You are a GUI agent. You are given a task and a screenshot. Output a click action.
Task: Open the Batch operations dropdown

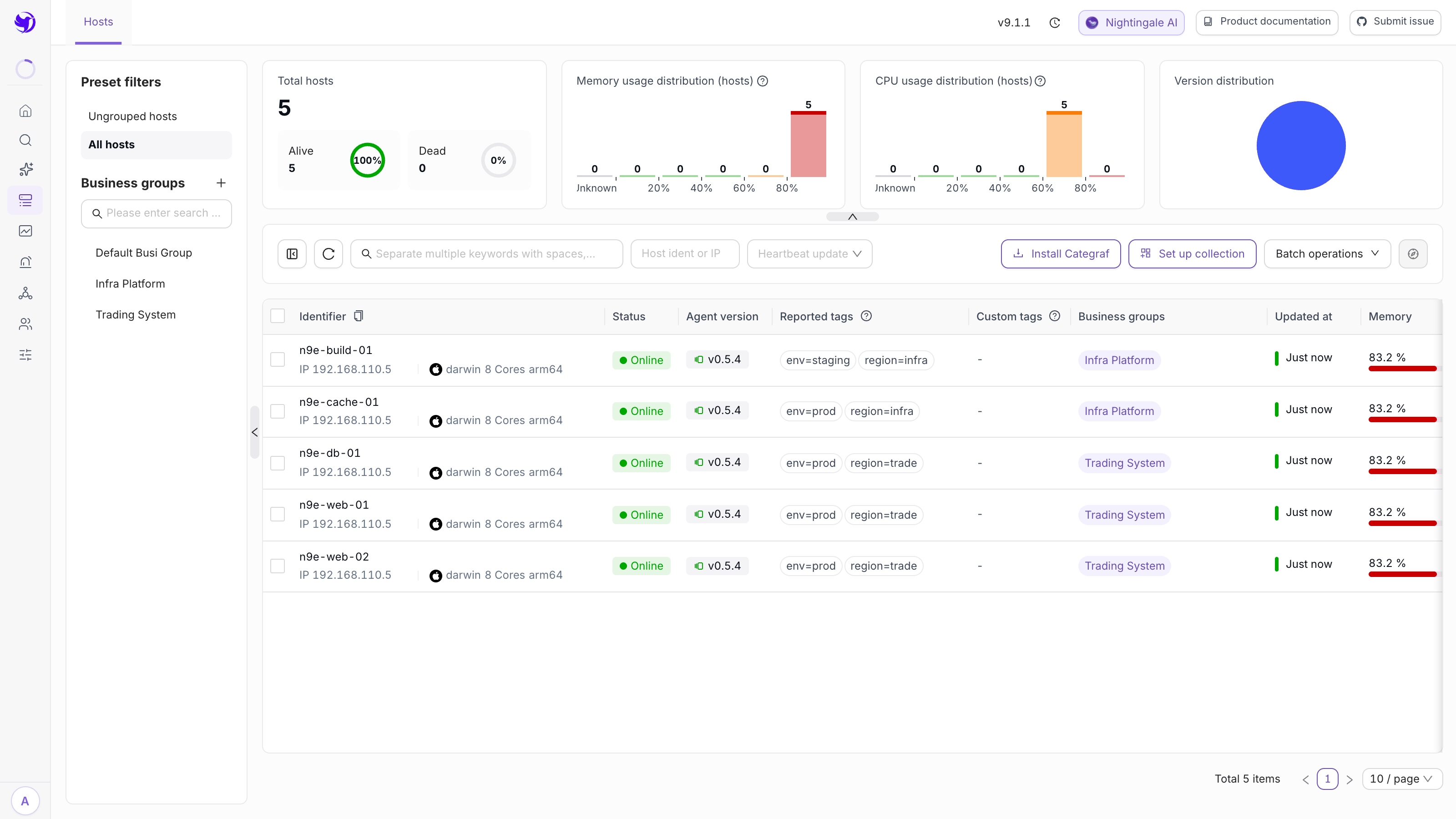click(x=1327, y=254)
